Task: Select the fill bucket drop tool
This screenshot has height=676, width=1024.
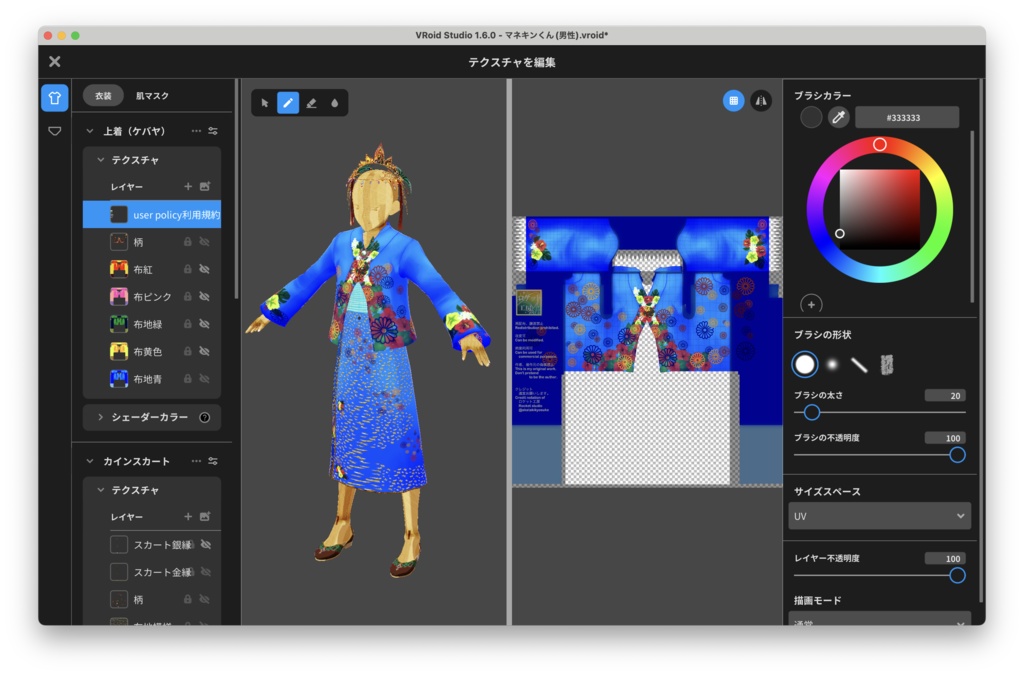Action: tap(334, 103)
